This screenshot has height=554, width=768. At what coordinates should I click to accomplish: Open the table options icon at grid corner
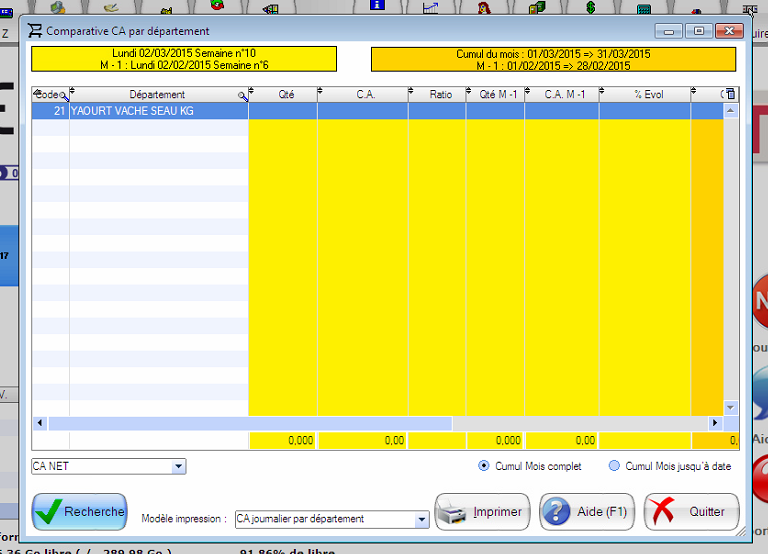[x=729, y=95]
